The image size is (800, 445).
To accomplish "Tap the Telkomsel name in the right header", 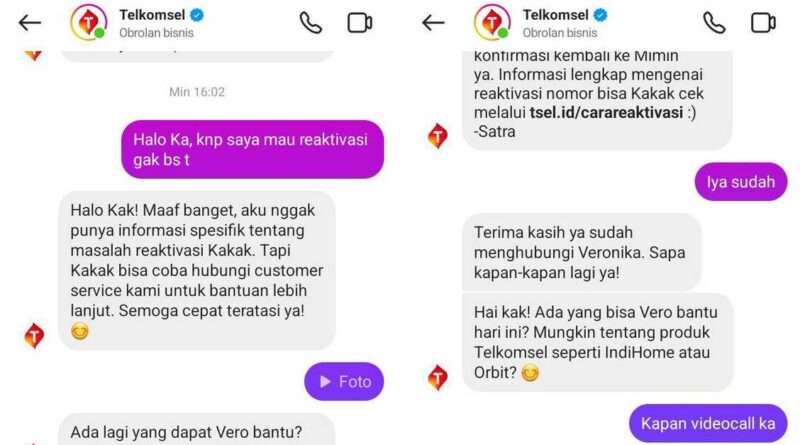I will (x=555, y=15).
